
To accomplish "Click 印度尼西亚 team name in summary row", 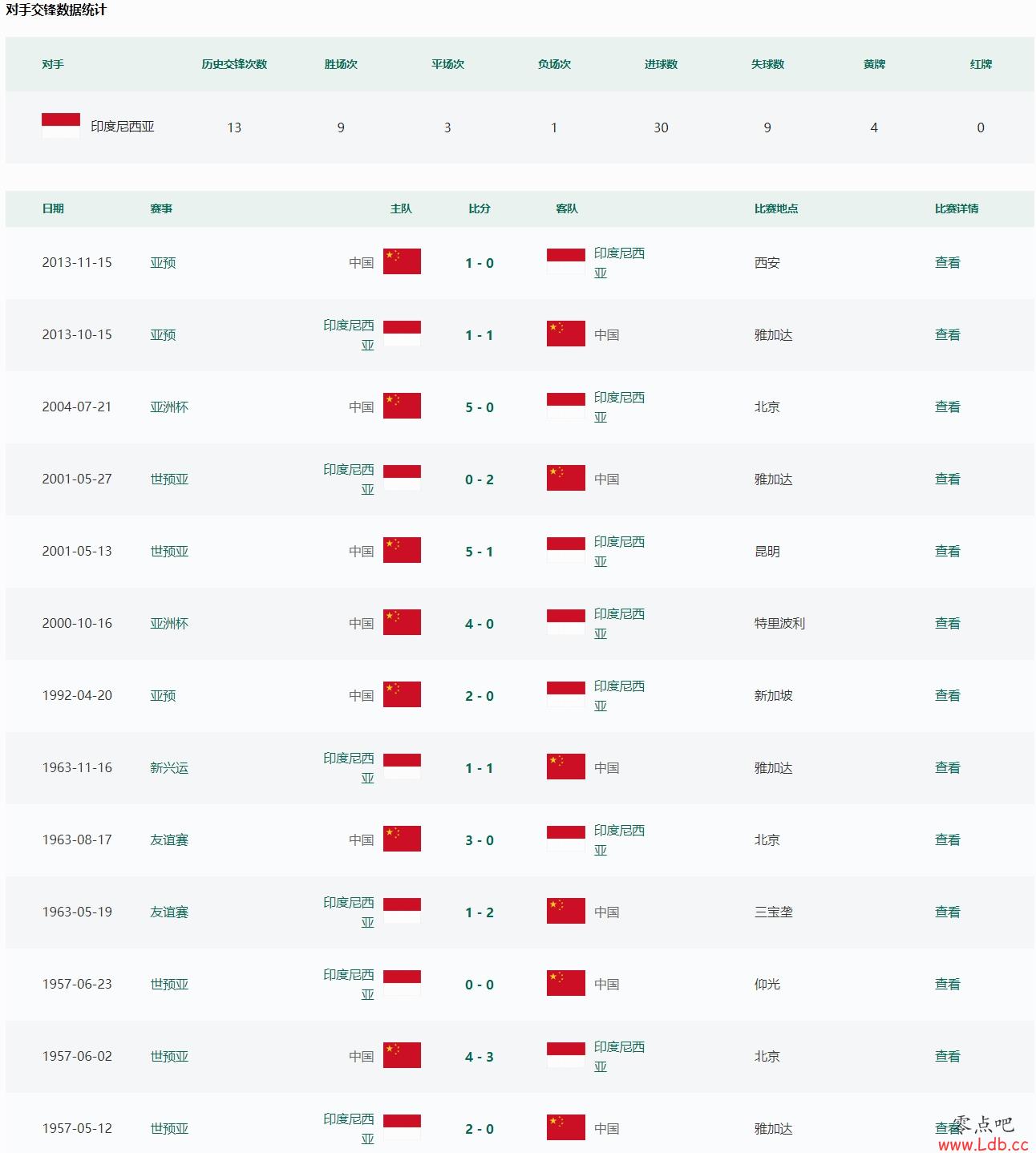I will [x=123, y=127].
